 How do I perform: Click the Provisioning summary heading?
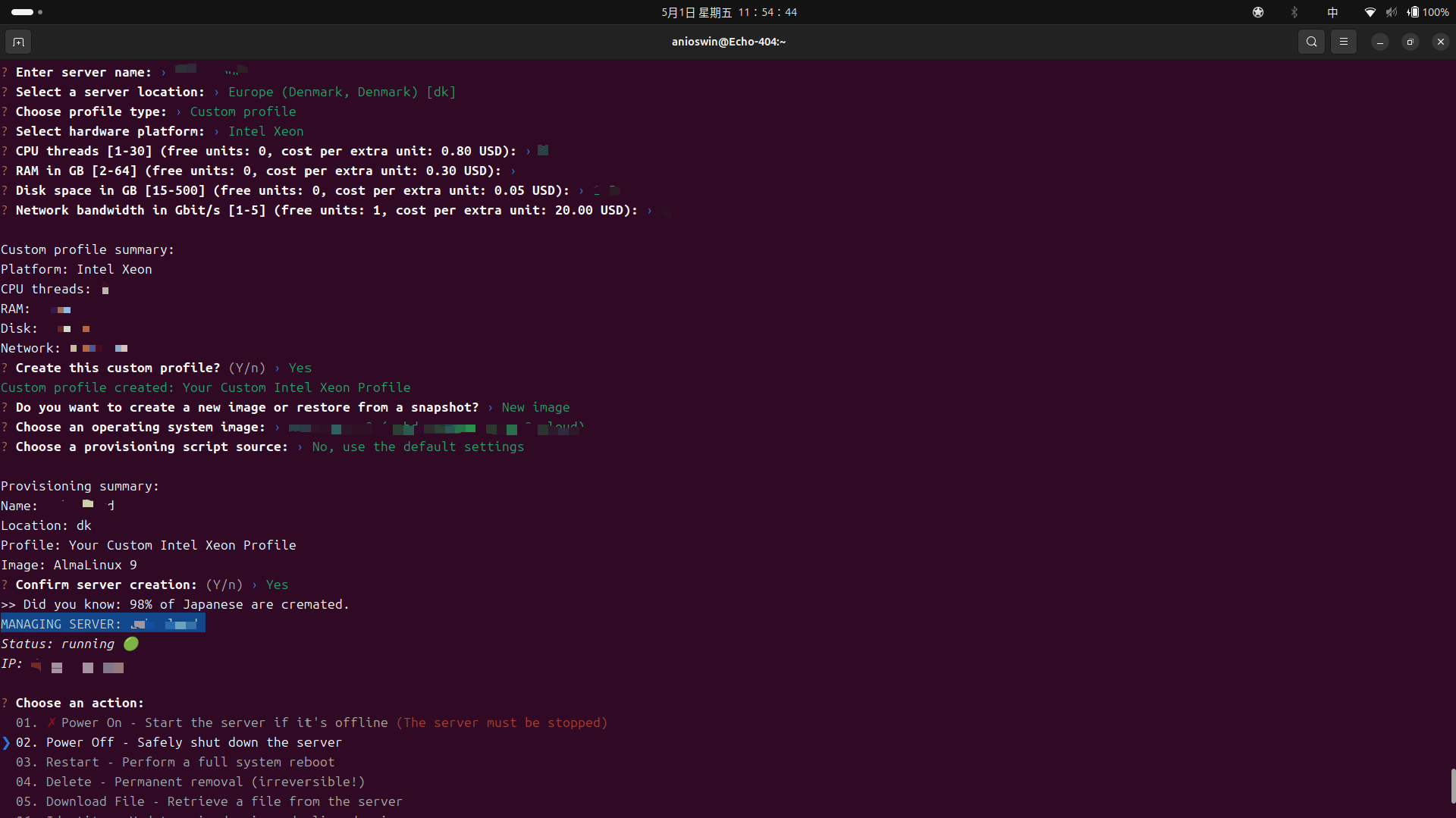click(80, 486)
